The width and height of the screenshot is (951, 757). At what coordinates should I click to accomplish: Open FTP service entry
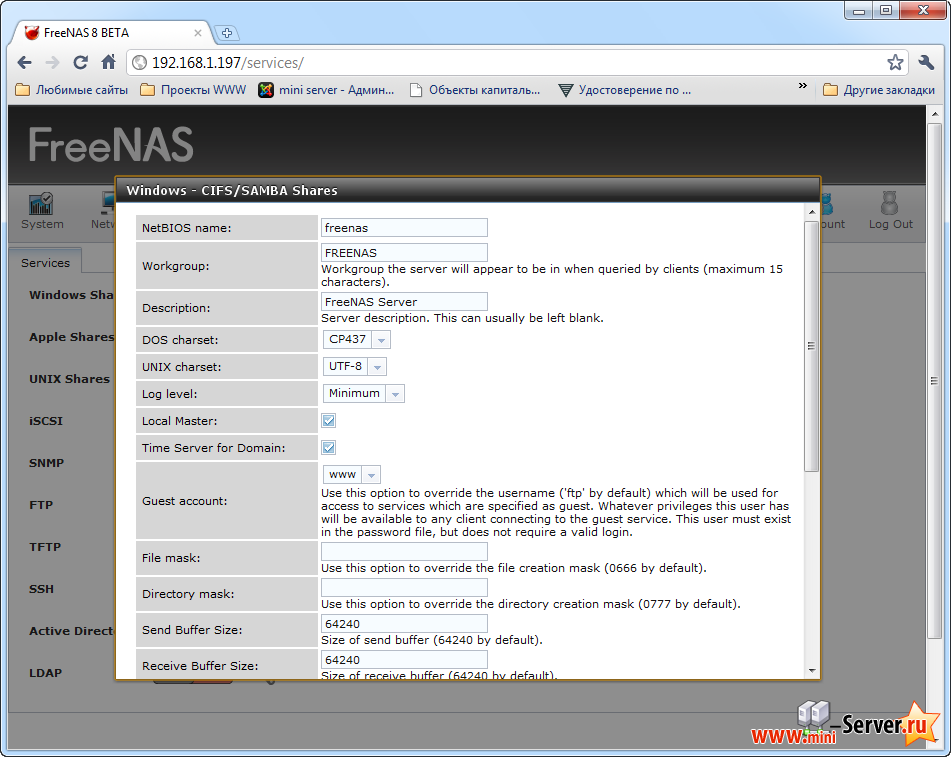tap(41, 505)
